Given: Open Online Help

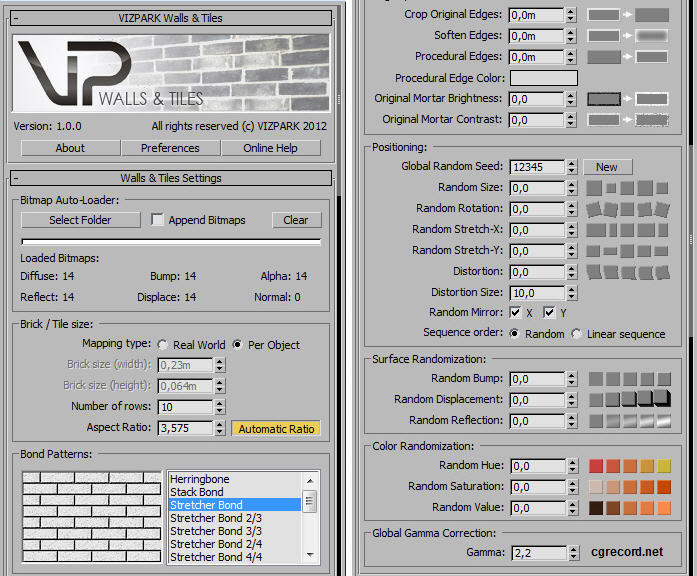Looking at the screenshot, I should pos(270,148).
